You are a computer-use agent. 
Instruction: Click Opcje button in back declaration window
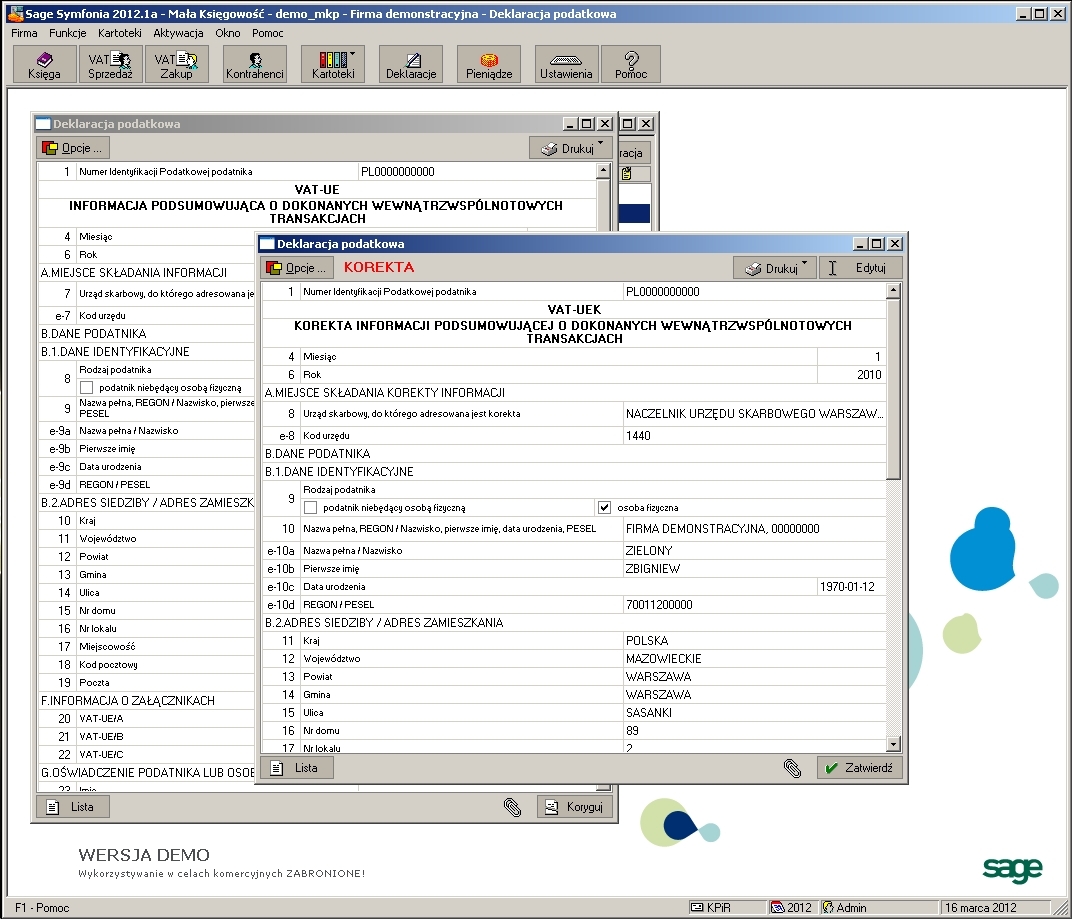72,148
